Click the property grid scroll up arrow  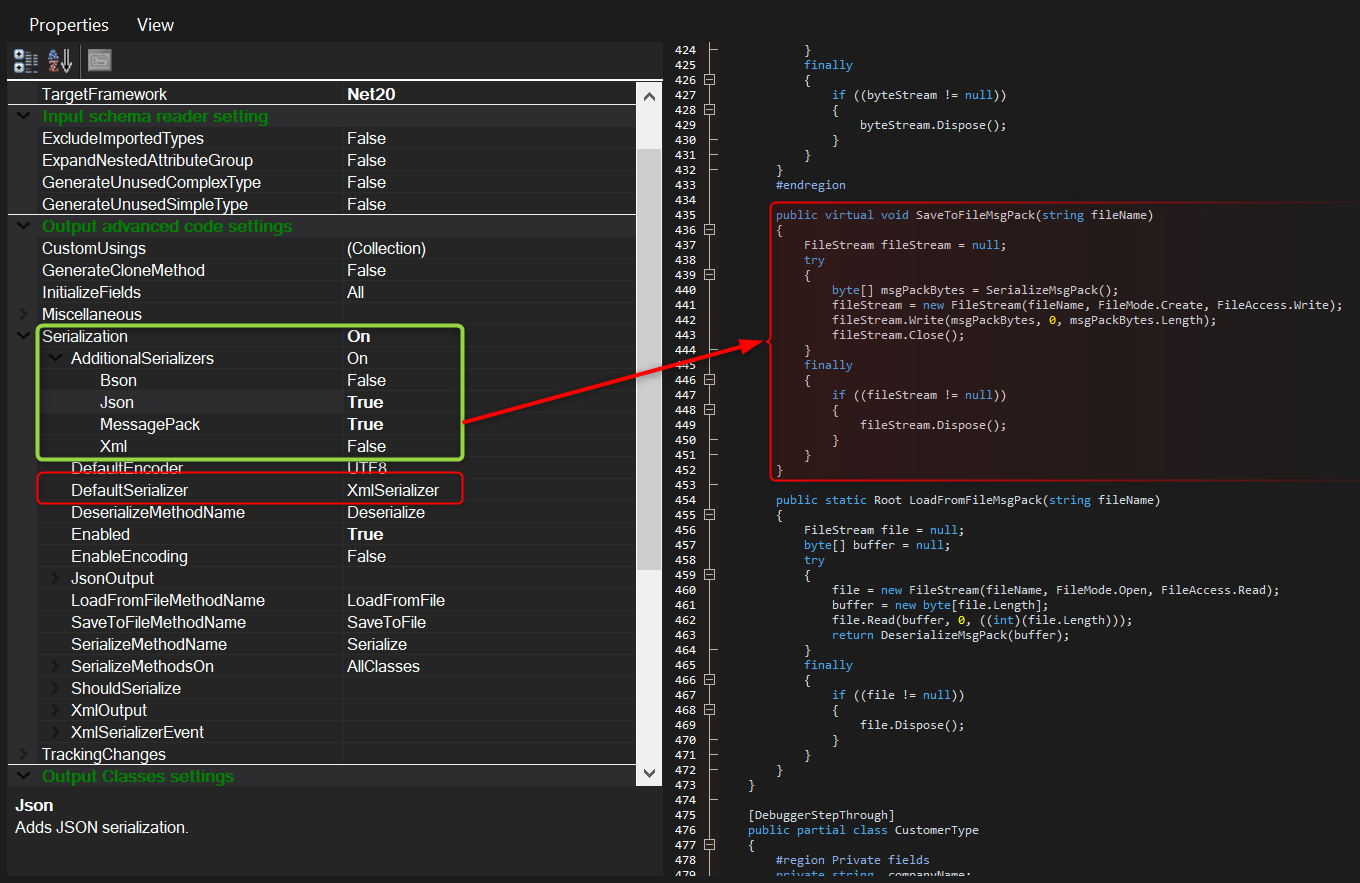[x=649, y=97]
